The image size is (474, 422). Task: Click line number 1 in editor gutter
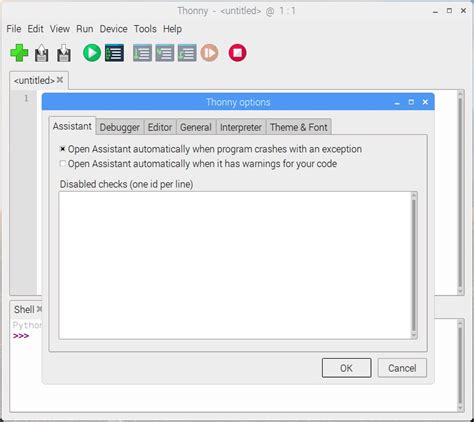(26, 98)
